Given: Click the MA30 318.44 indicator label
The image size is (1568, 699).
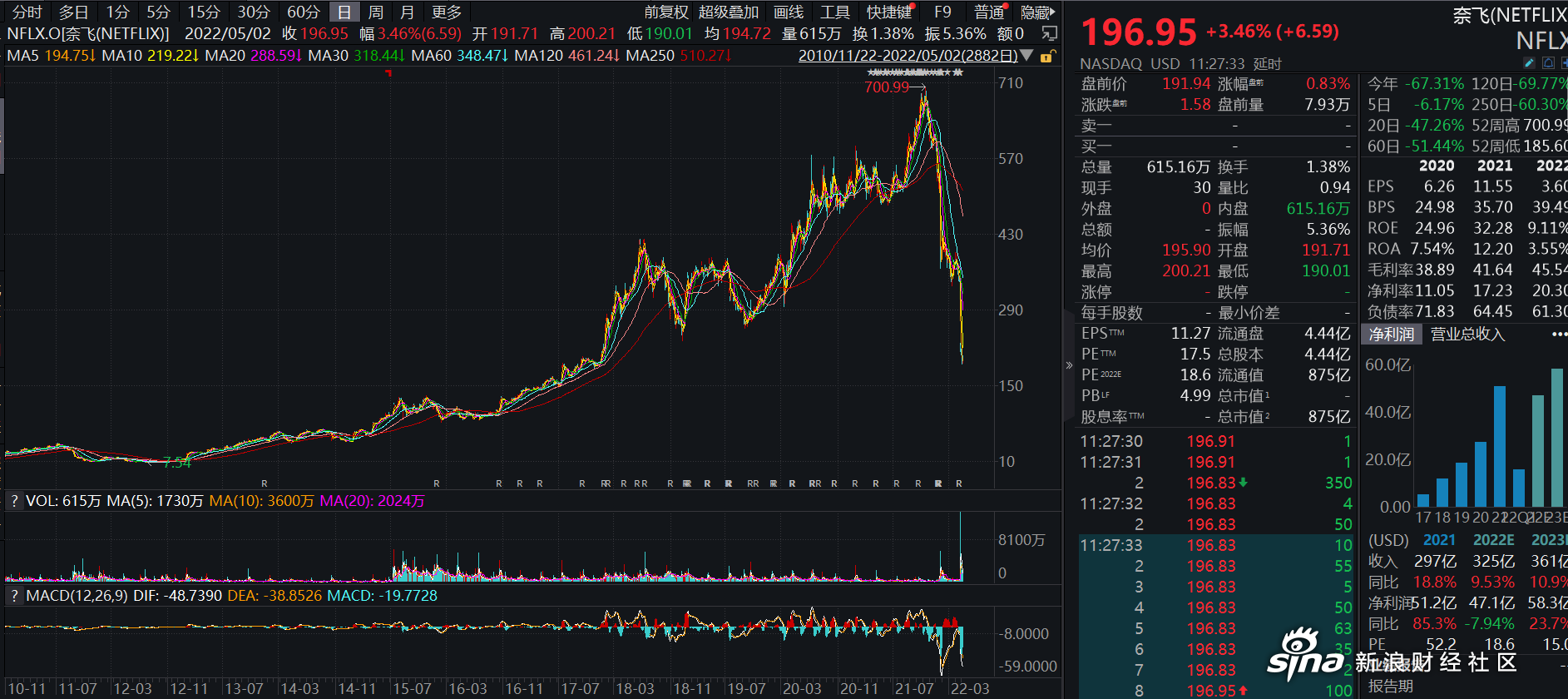Looking at the screenshot, I should (x=357, y=56).
